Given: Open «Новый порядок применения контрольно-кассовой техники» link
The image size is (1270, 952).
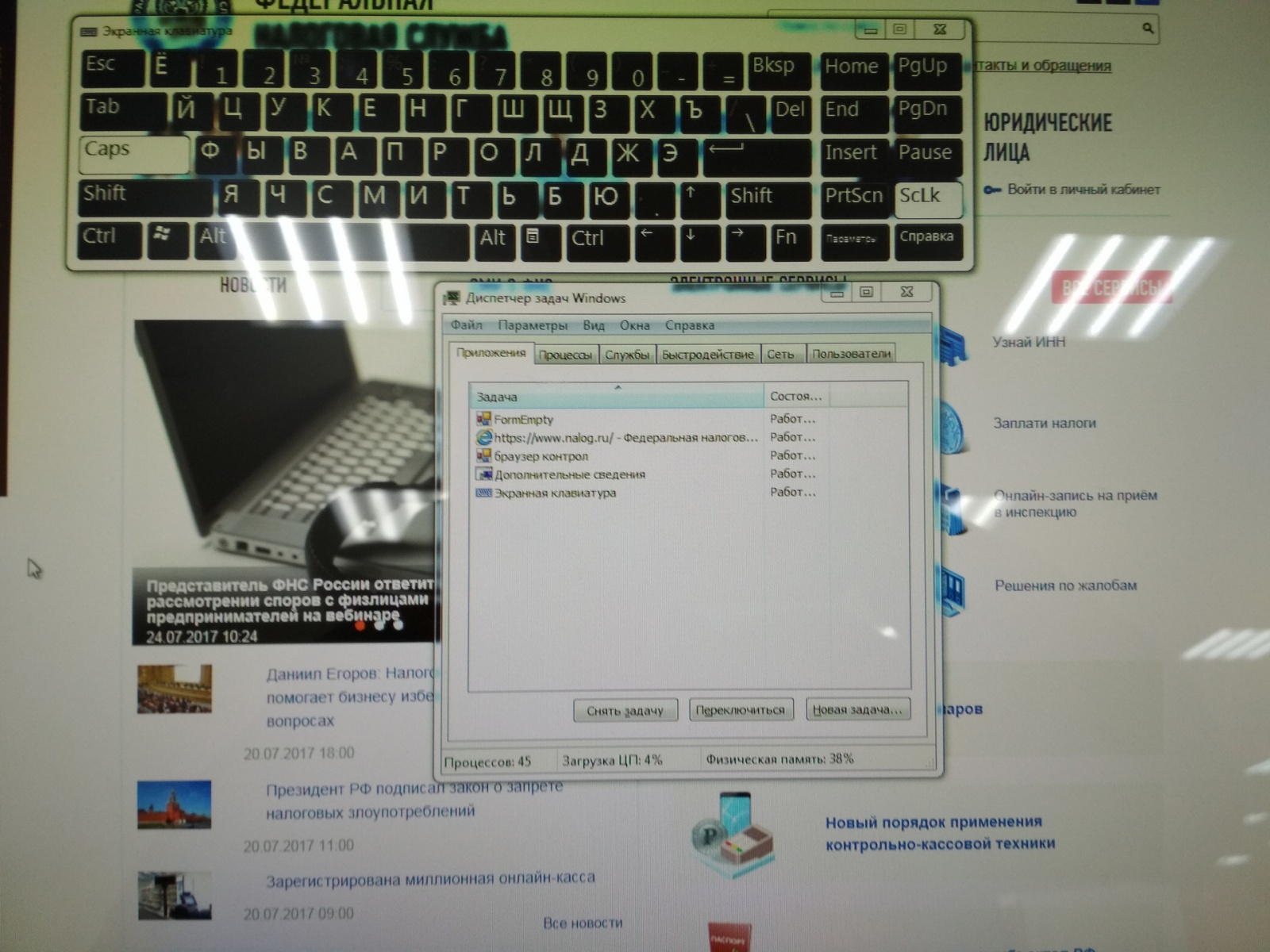Looking at the screenshot, I should [x=941, y=833].
